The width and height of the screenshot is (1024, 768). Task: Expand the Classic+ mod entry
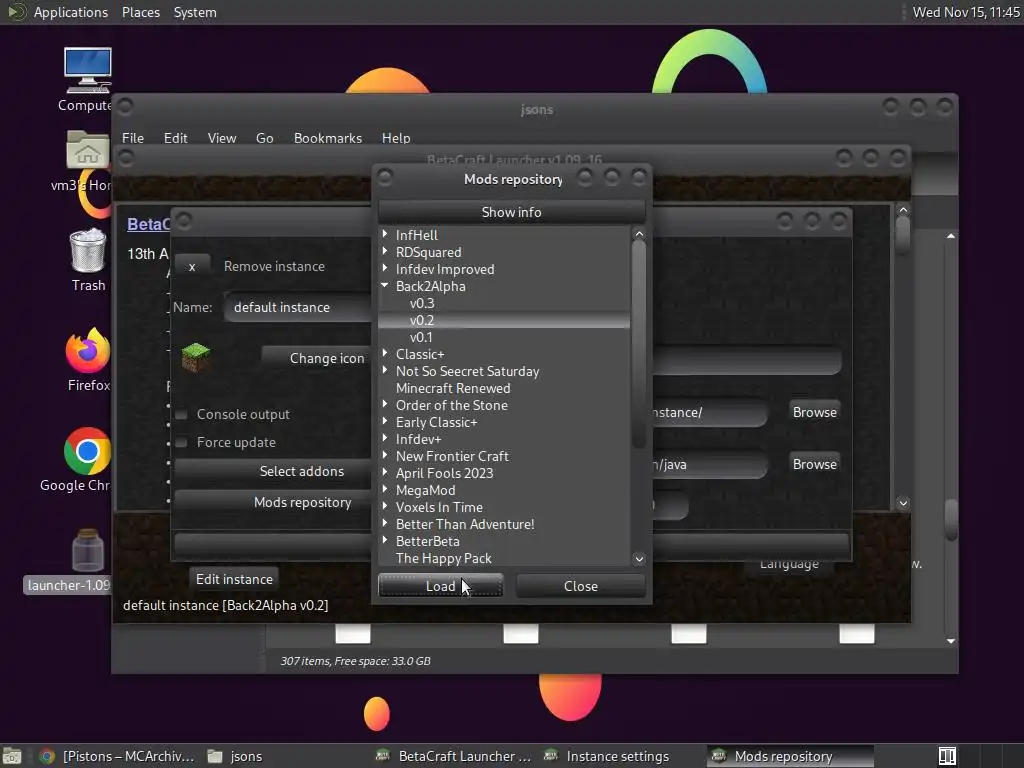(385, 353)
